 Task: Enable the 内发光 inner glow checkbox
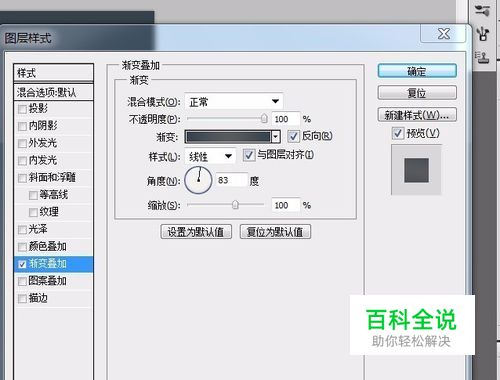(22, 161)
